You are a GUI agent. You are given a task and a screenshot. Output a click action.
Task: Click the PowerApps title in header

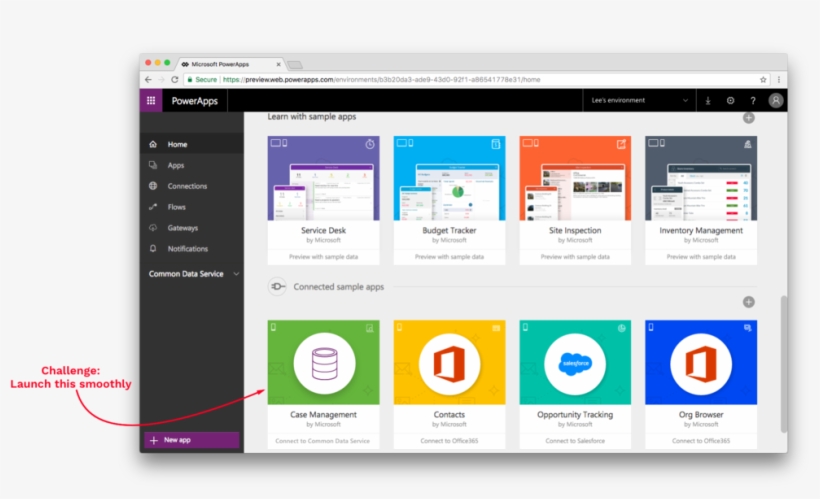pos(195,101)
